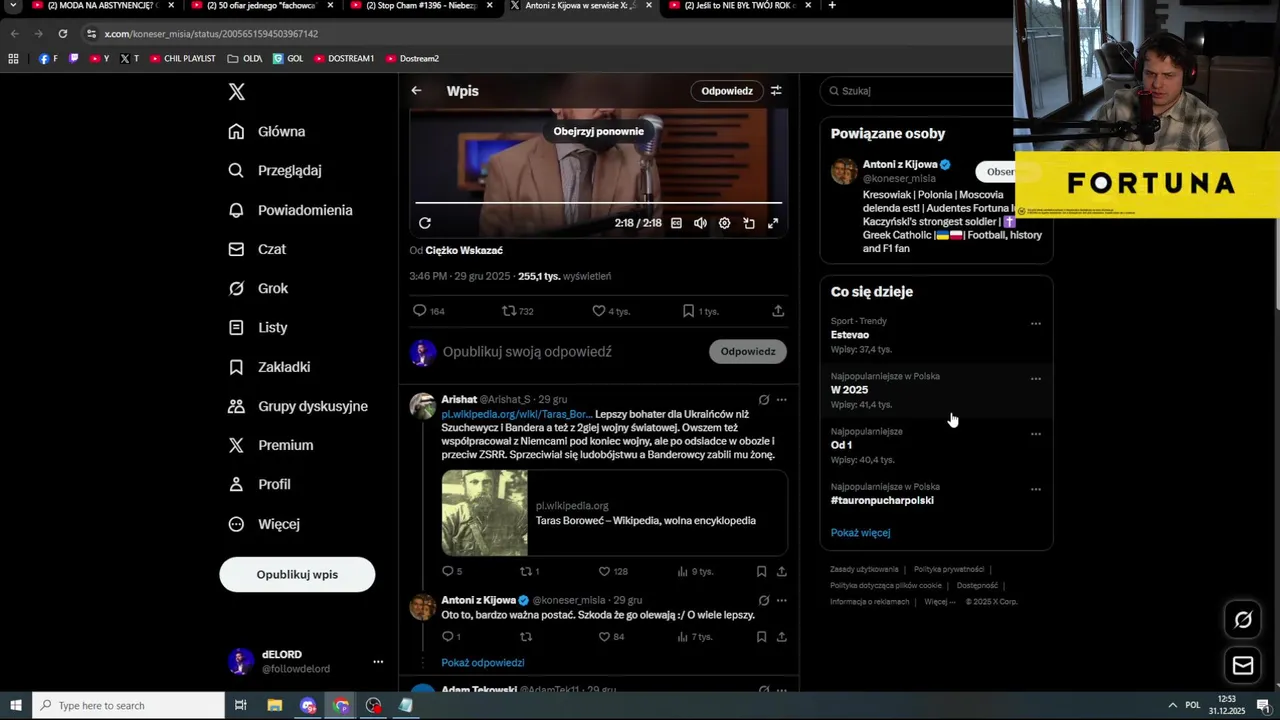Viewport: 1280px width, 720px height.
Task: Open Antoni z Kijowa profile in Powiązane osoby
Action: pyautogui.click(x=900, y=164)
